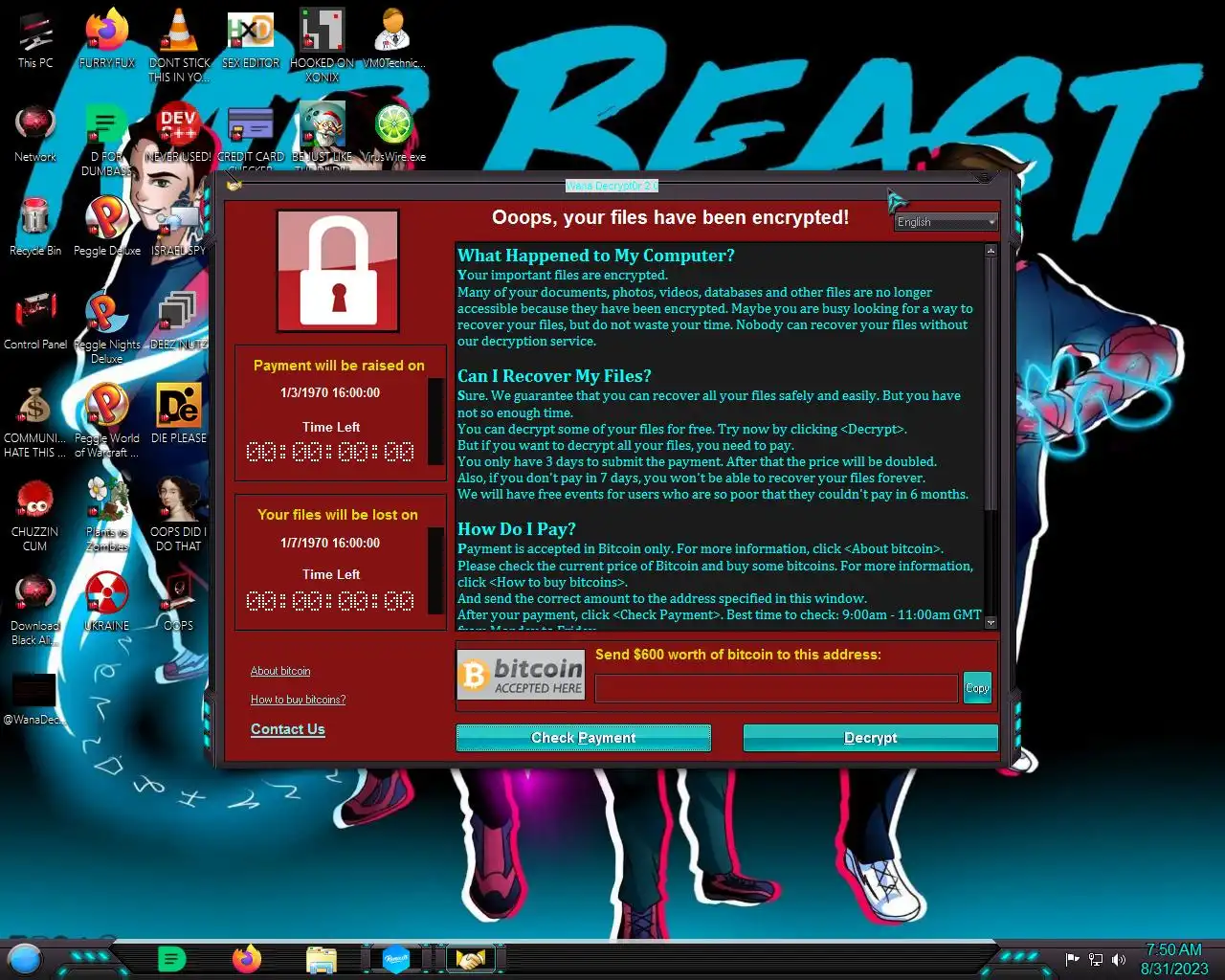Select the green D FOR document shortcut
Image resolution: width=1225 pixels, height=980 pixels.
106,139
